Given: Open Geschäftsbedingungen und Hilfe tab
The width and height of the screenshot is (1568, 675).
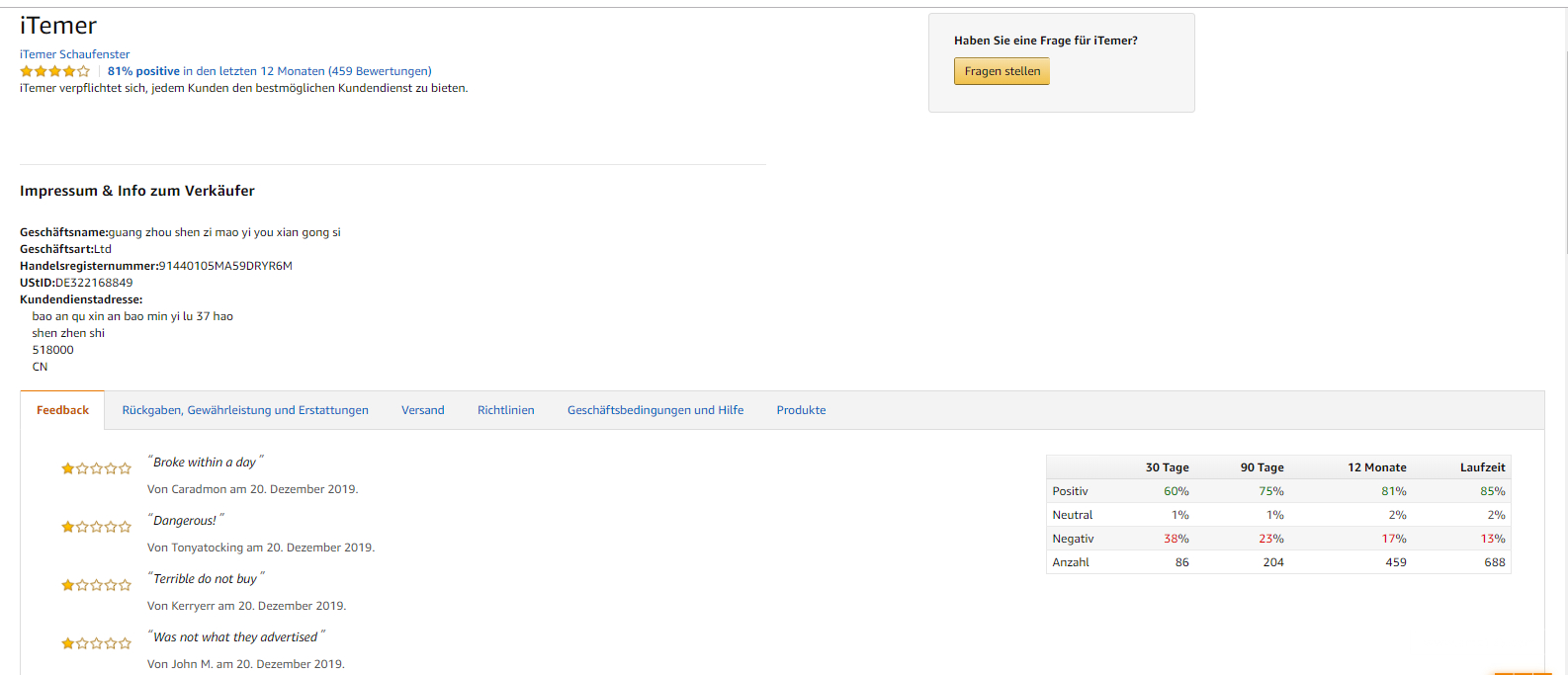Looking at the screenshot, I should point(655,410).
